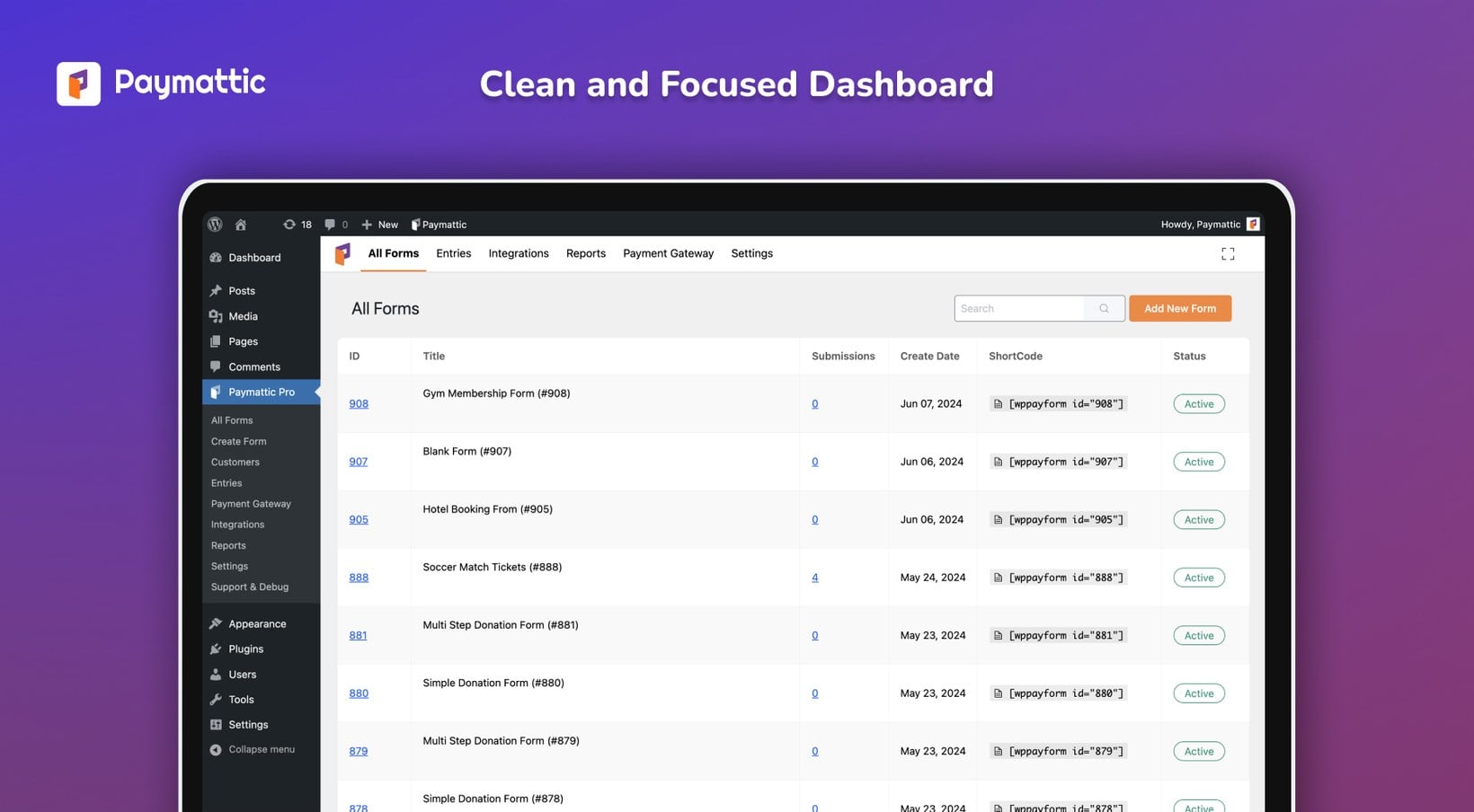Copy shortcode icon for form 879
Image resolution: width=1474 pixels, height=812 pixels.
pyautogui.click(x=998, y=752)
